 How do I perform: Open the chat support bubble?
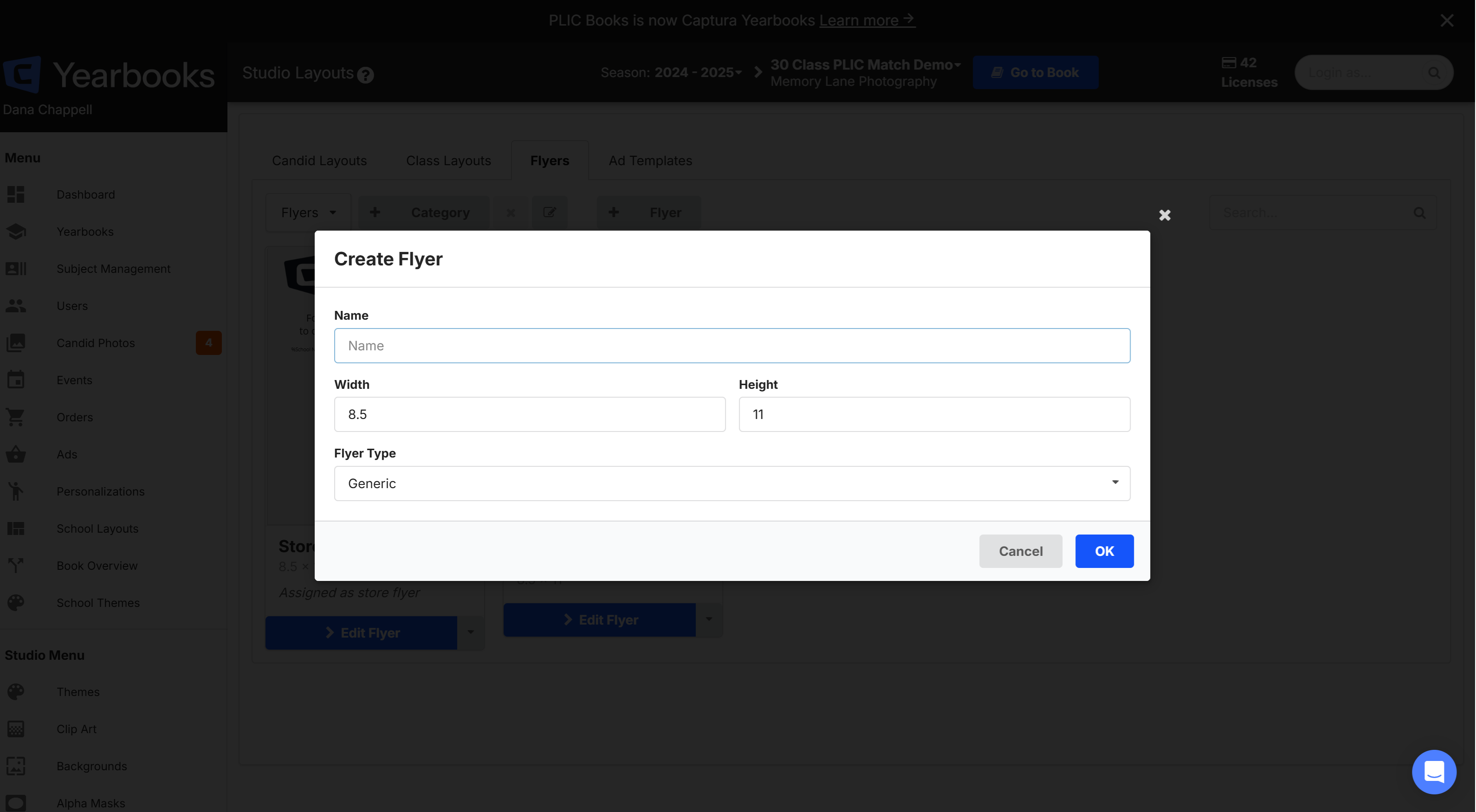[x=1434, y=771]
